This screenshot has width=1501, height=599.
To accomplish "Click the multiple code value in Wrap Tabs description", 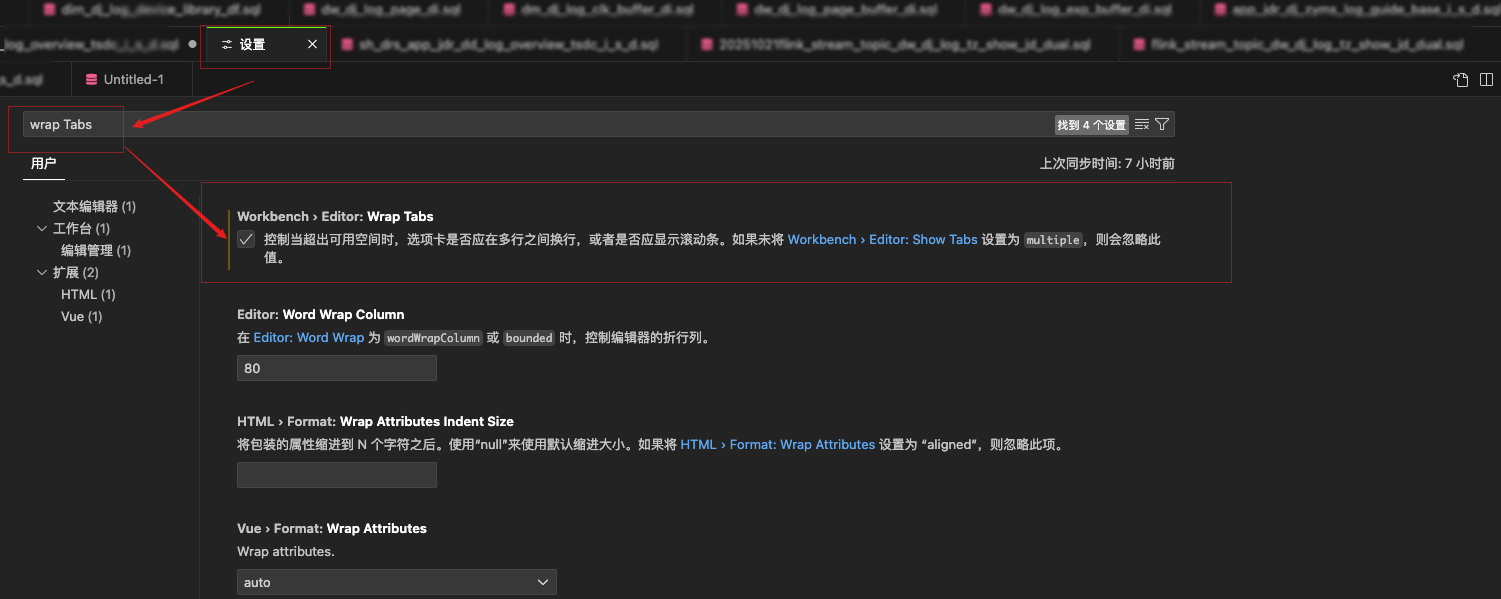I will 1053,241.
